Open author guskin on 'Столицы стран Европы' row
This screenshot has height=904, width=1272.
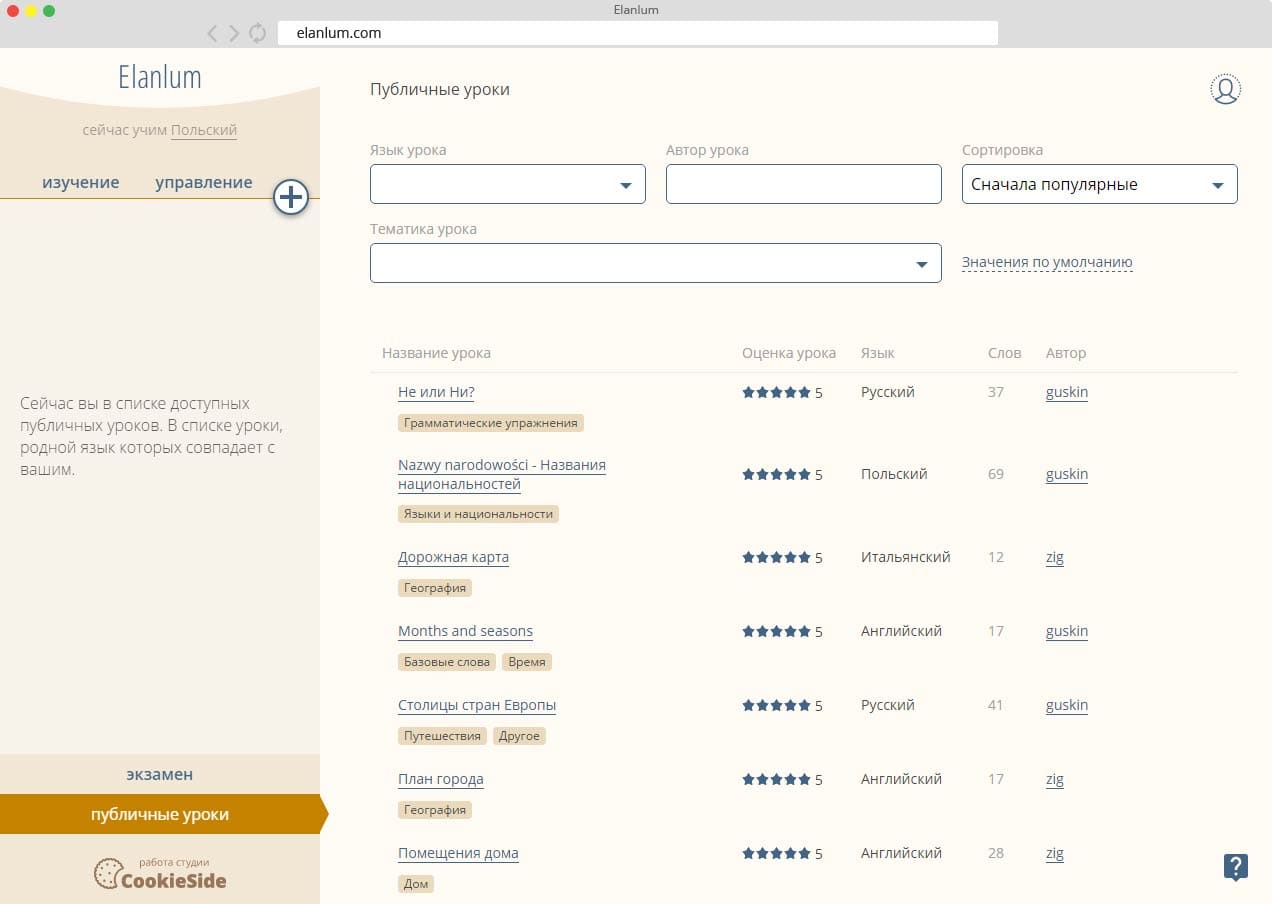point(1067,705)
